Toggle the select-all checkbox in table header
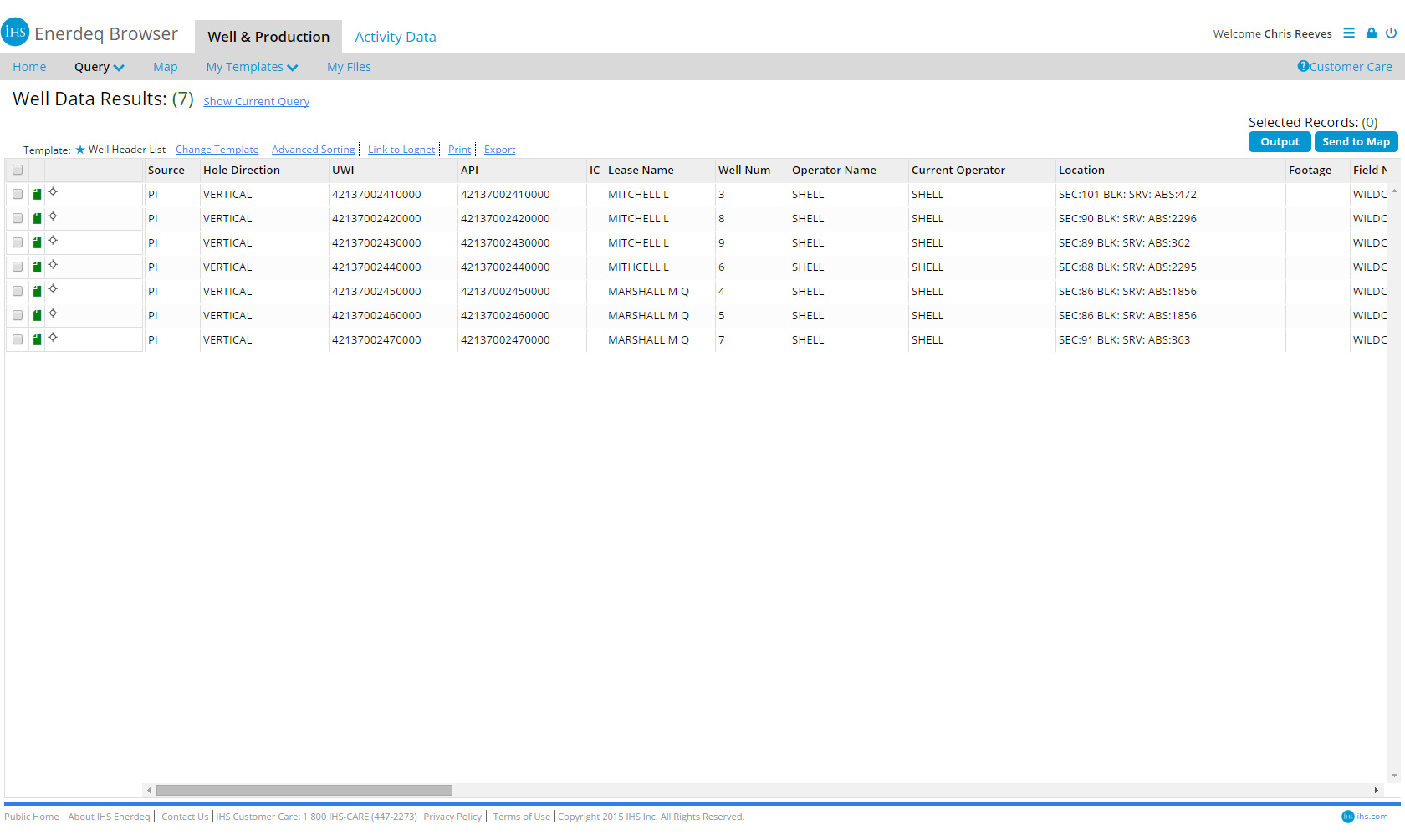 pos(18,170)
